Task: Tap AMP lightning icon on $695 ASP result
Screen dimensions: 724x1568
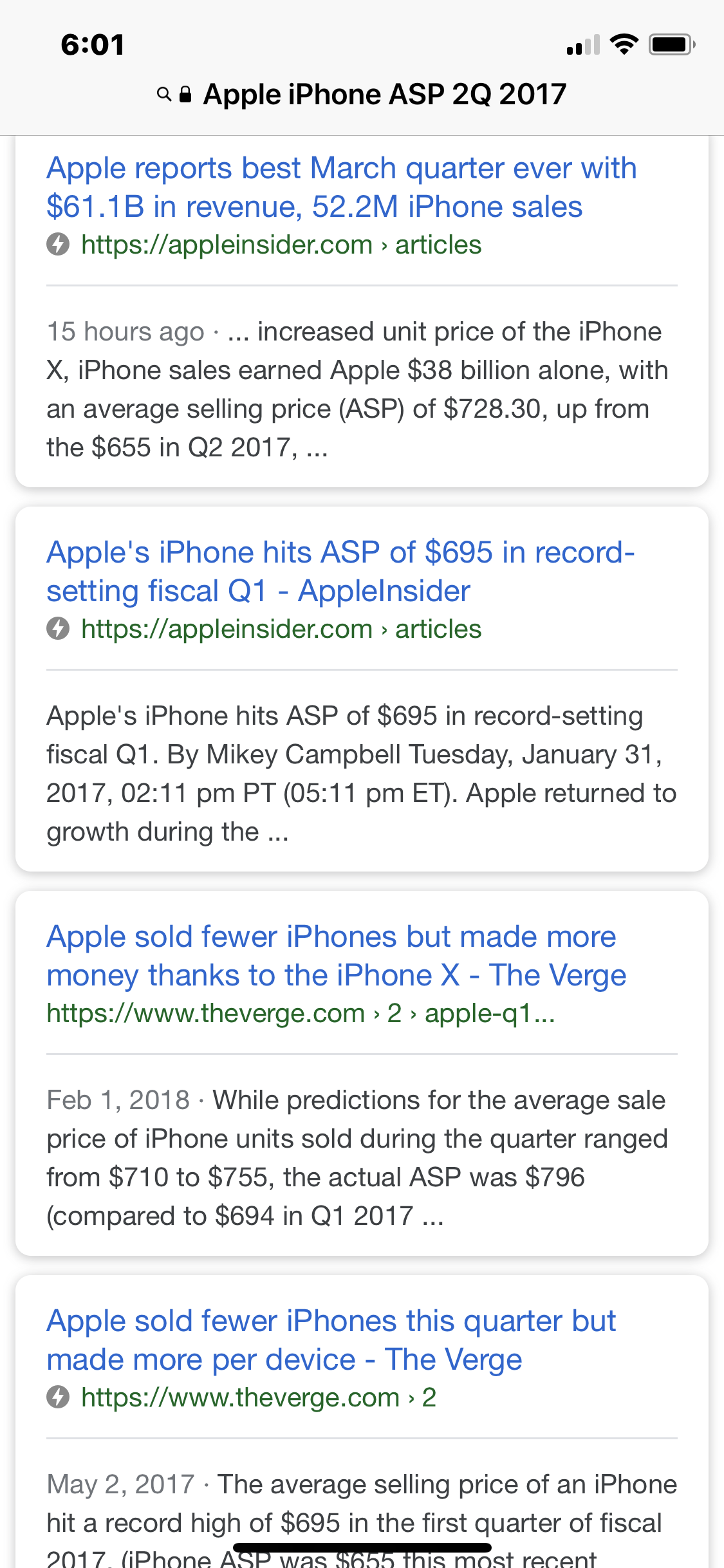Action: click(x=58, y=629)
